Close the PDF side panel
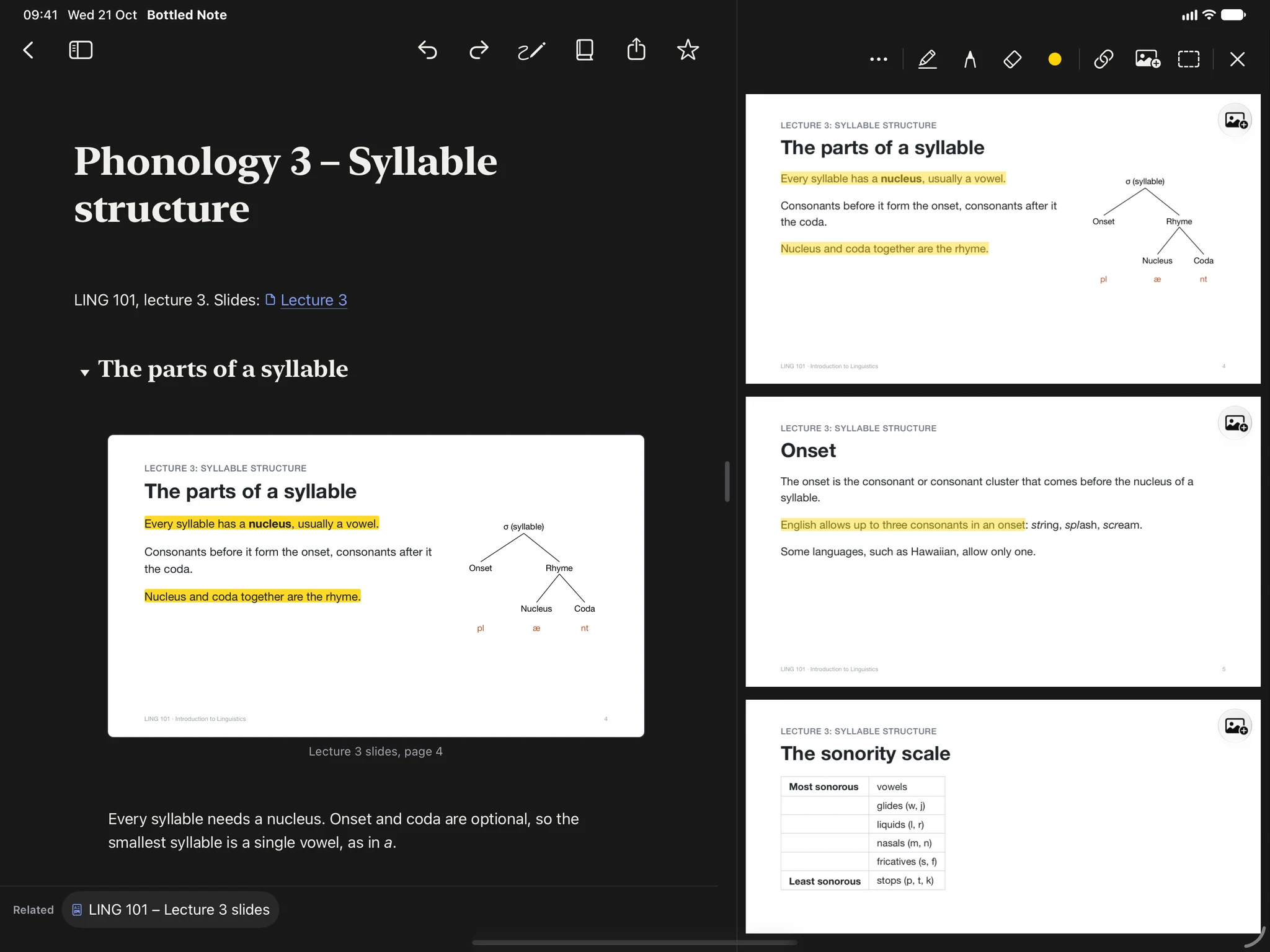1270x952 pixels. pyautogui.click(x=1237, y=59)
